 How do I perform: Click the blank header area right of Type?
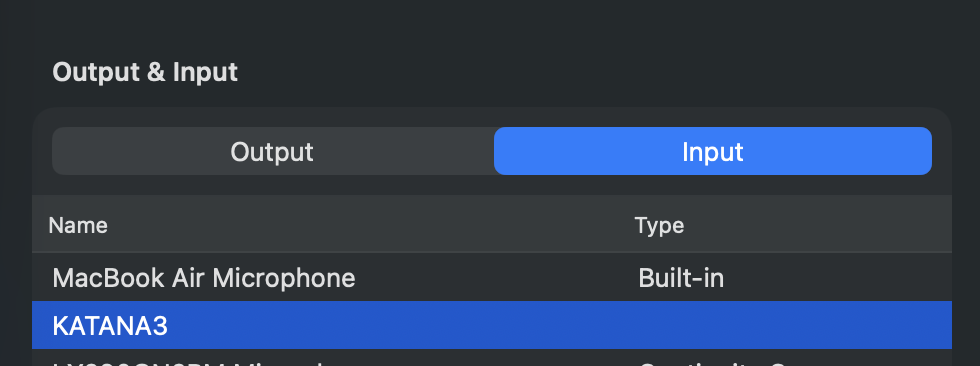(818, 225)
